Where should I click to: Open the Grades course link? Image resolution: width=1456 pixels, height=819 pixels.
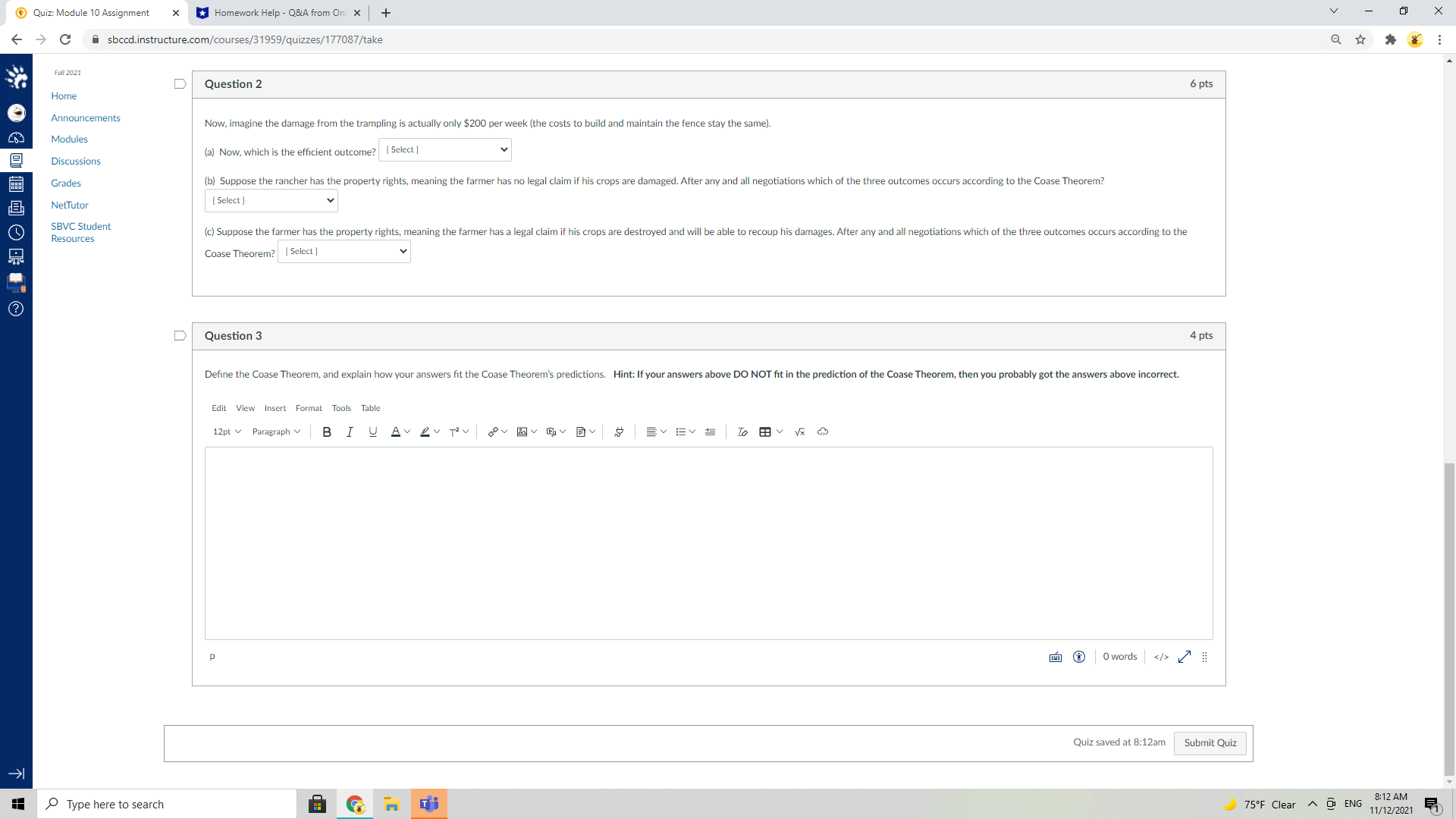tap(66, 183)
